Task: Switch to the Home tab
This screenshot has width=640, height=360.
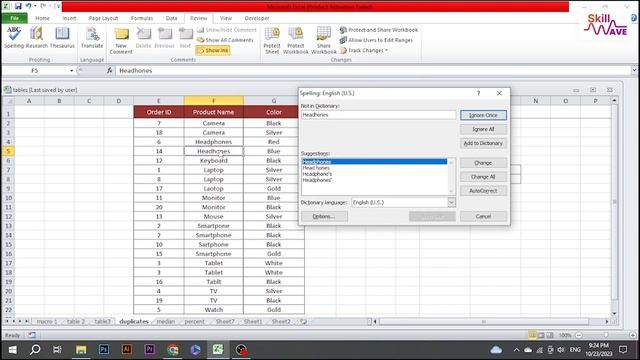Action: coord(42,18)
